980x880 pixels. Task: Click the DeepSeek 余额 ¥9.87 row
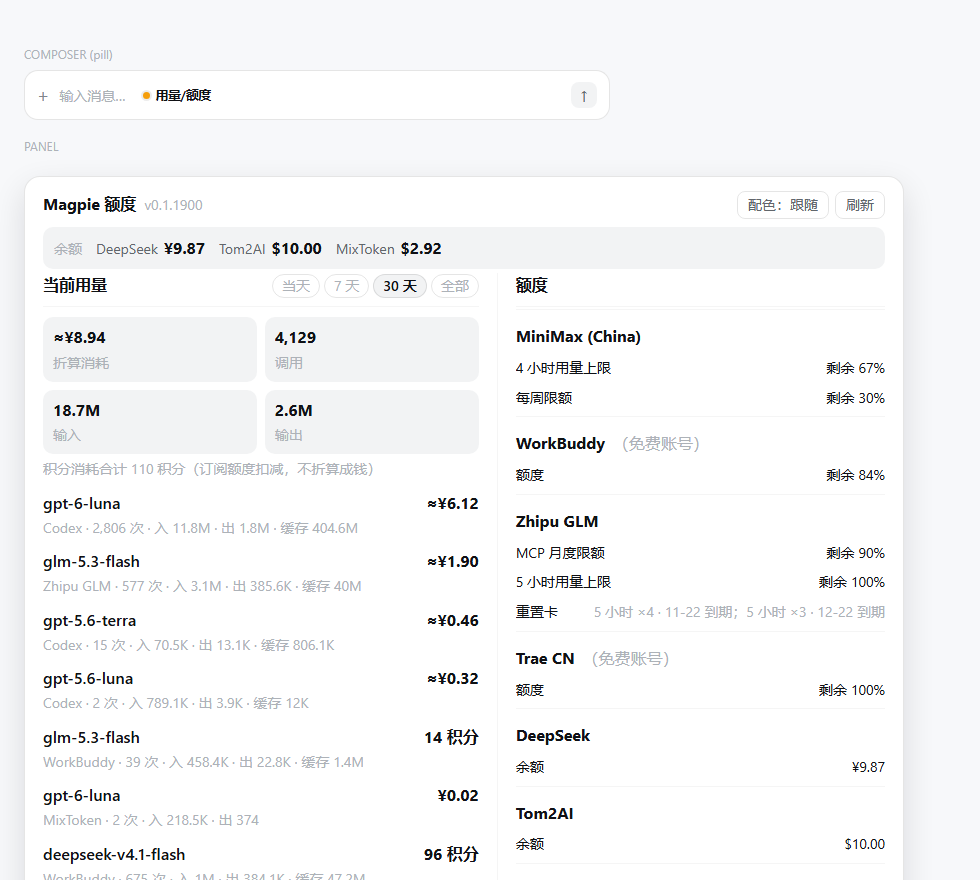[x=700, y=767]
